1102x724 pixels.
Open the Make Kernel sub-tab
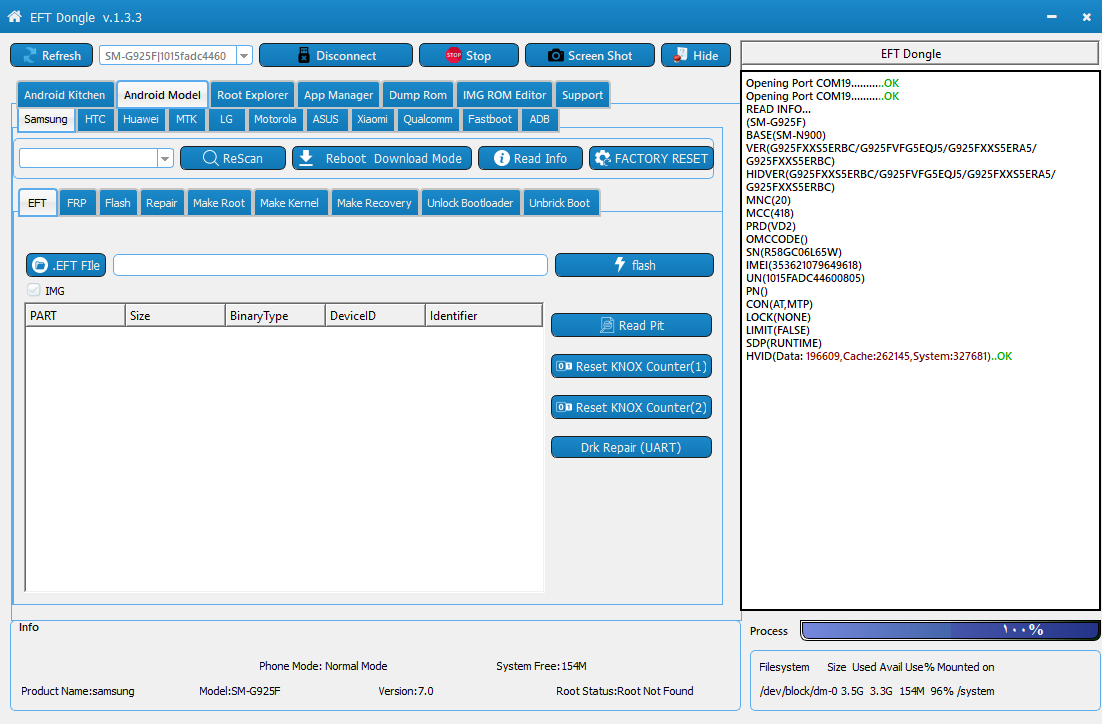point(290,203)
